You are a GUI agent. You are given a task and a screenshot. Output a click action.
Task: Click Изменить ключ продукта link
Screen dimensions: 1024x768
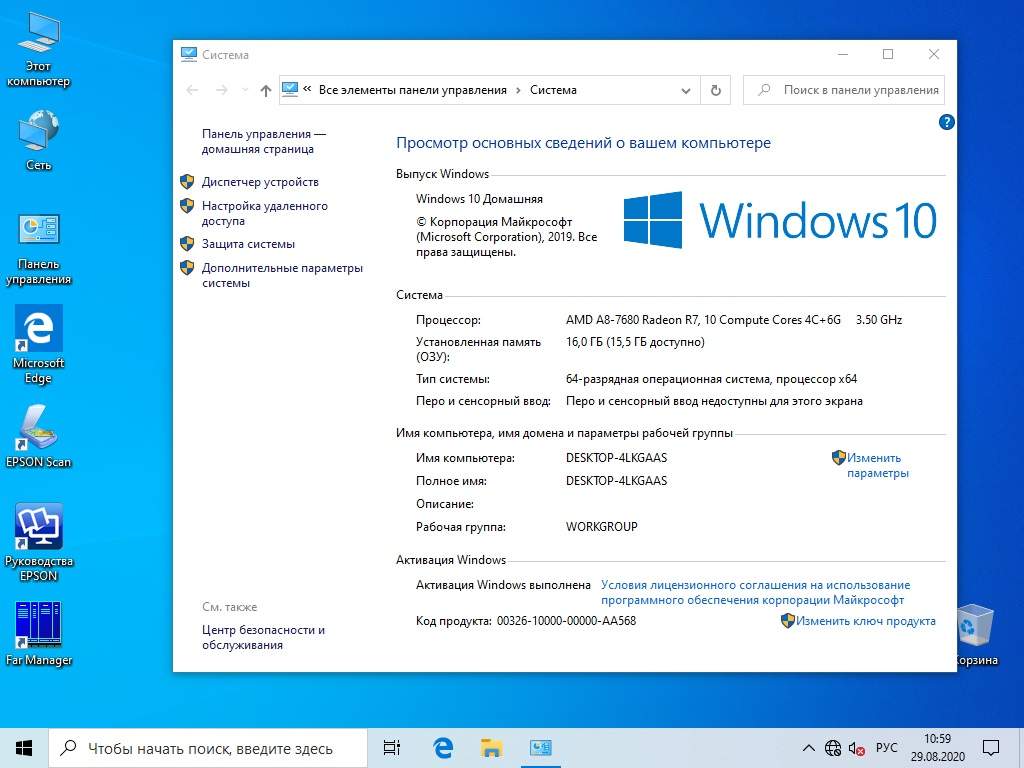pos(865,621)
